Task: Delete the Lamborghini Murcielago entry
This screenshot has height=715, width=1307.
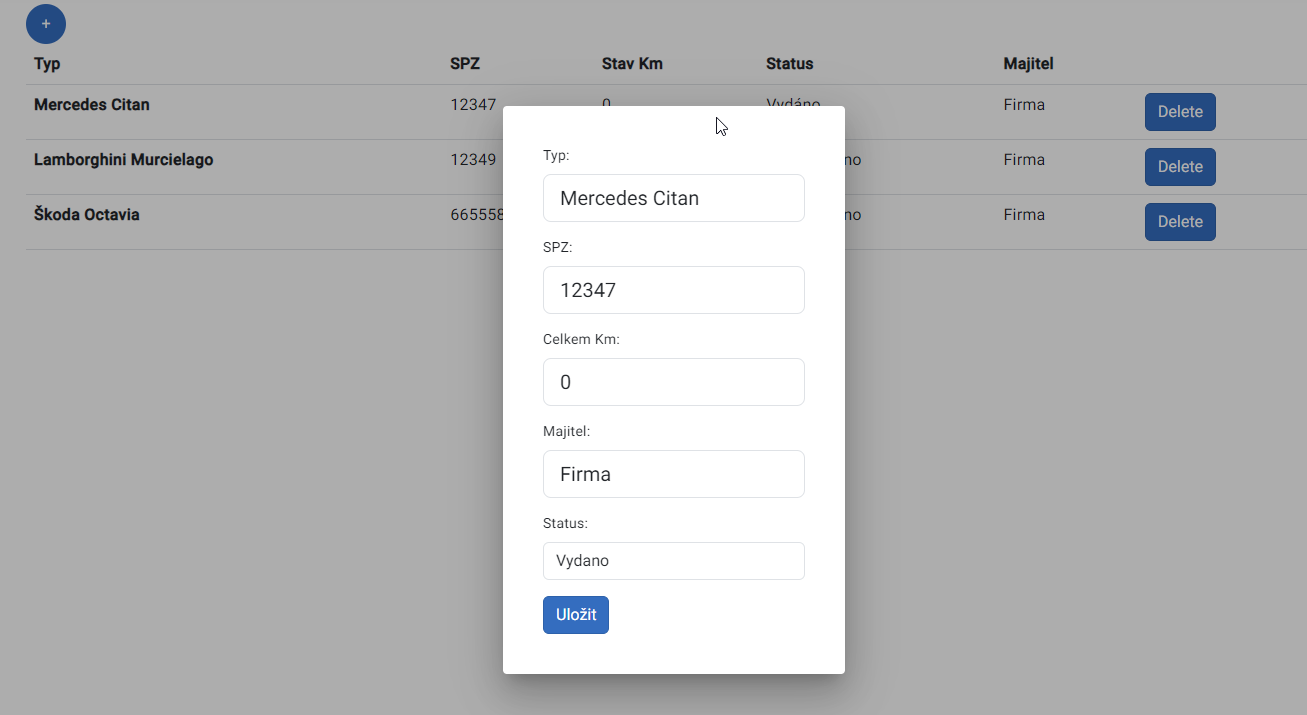Action: 1179,167
